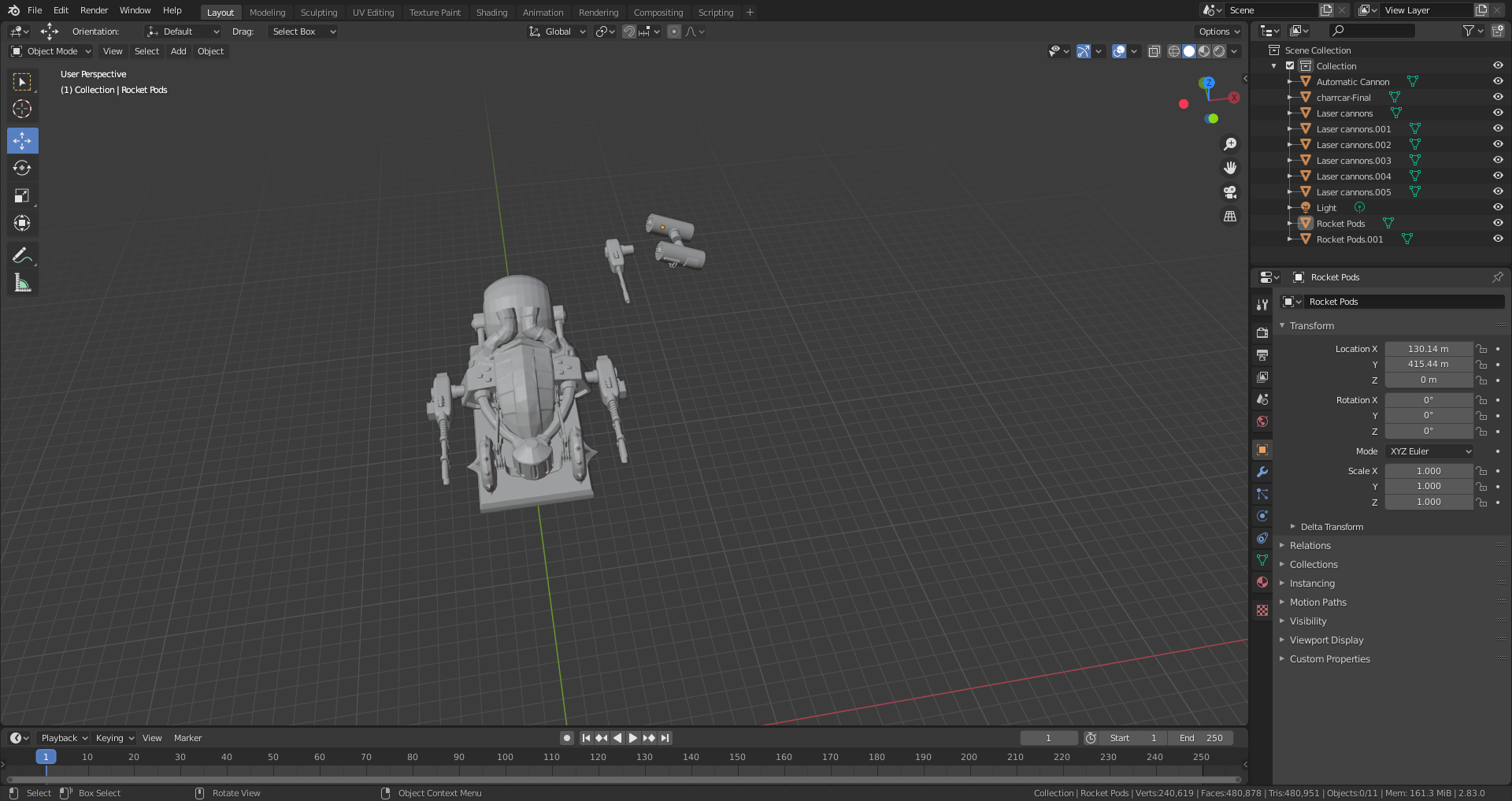Switch to perspective/orthographic grid view icon
This screenshot has width=1512, height=801.
tap(1229, 217)
